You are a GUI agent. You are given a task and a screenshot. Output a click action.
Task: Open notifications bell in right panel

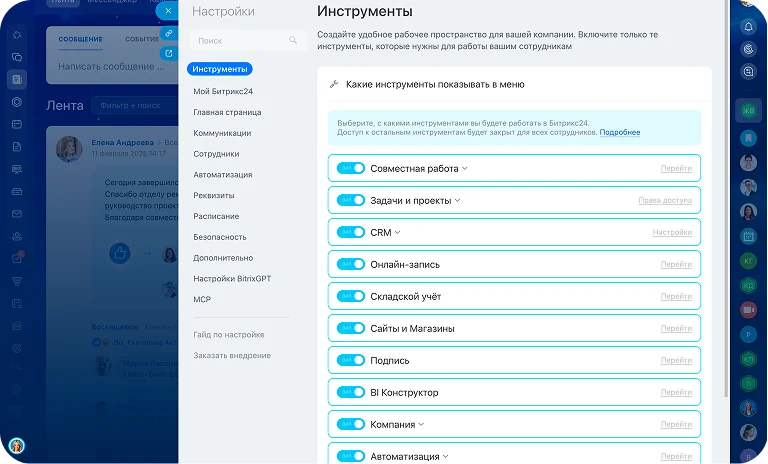click(x=748, y=27)
